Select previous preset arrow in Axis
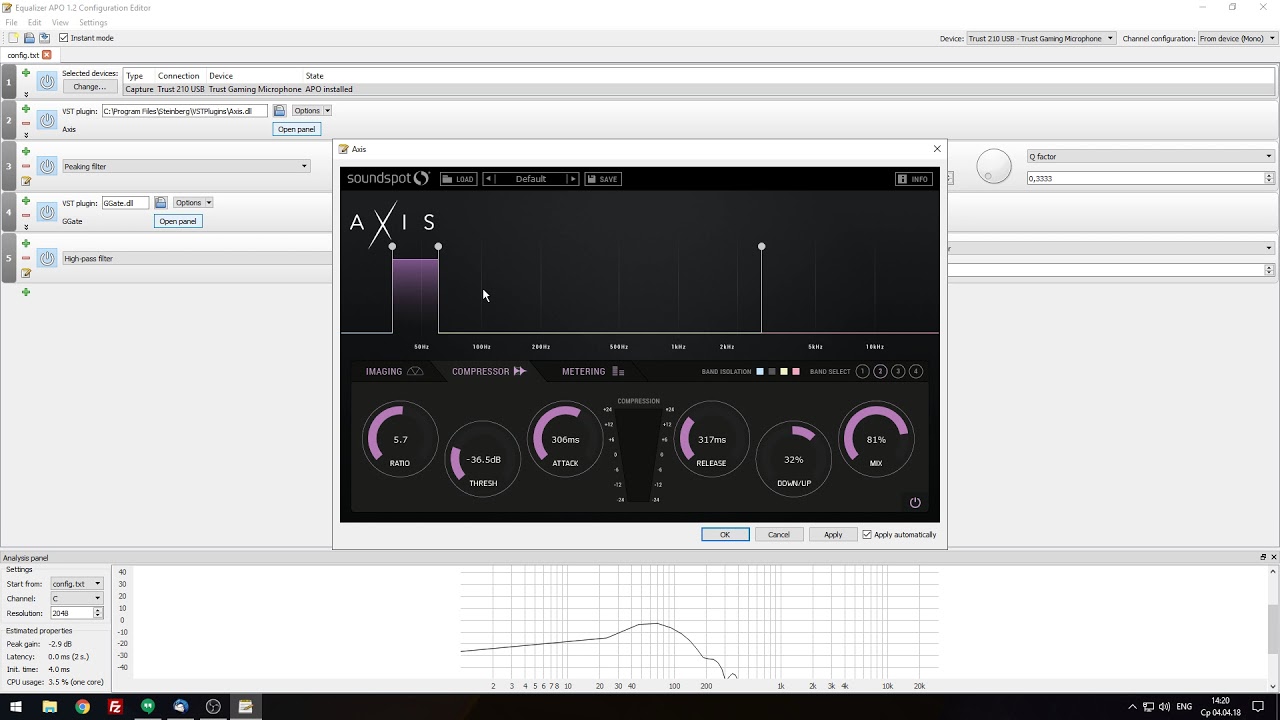Image resolution: width=1280 pixels, height=720 pixels. [489, 179]
